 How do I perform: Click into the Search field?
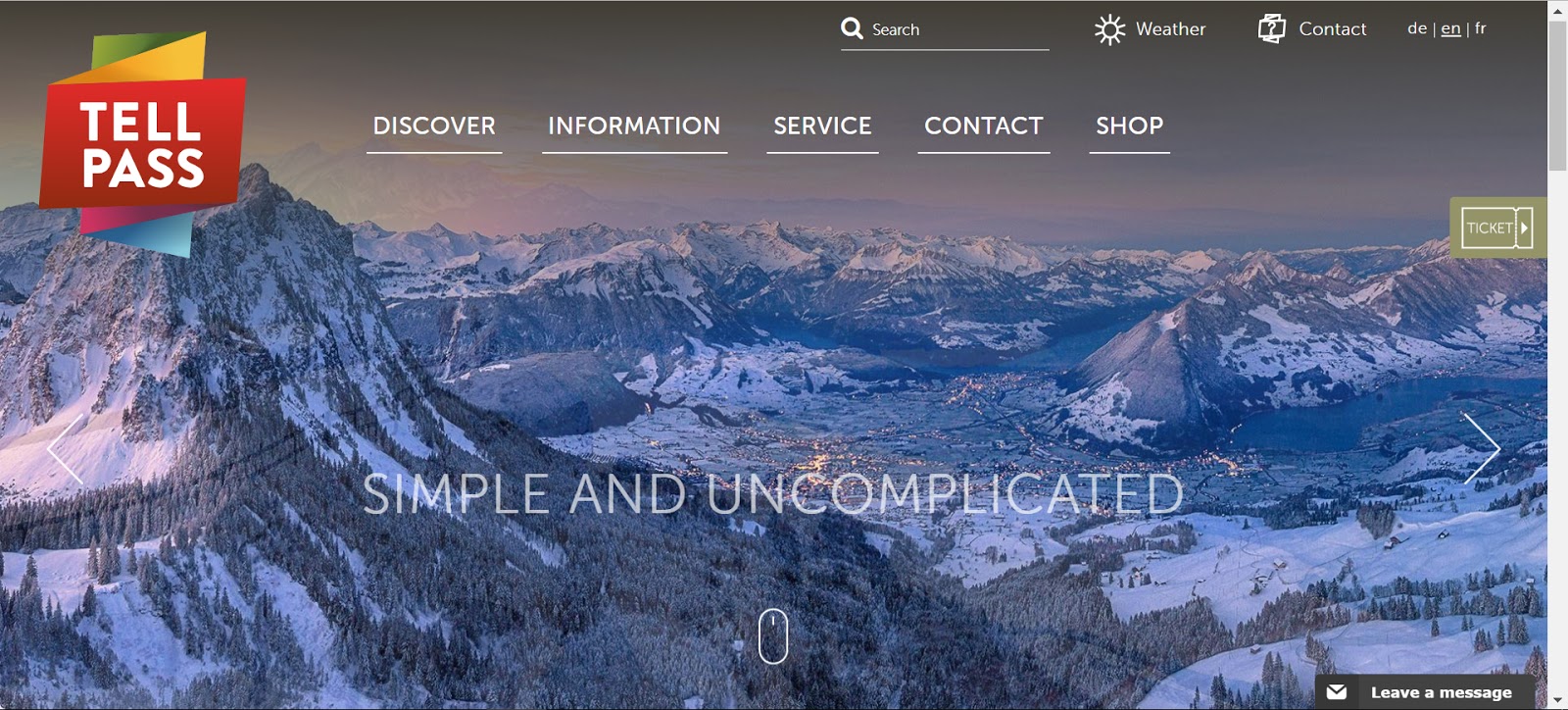pos(958,29)
